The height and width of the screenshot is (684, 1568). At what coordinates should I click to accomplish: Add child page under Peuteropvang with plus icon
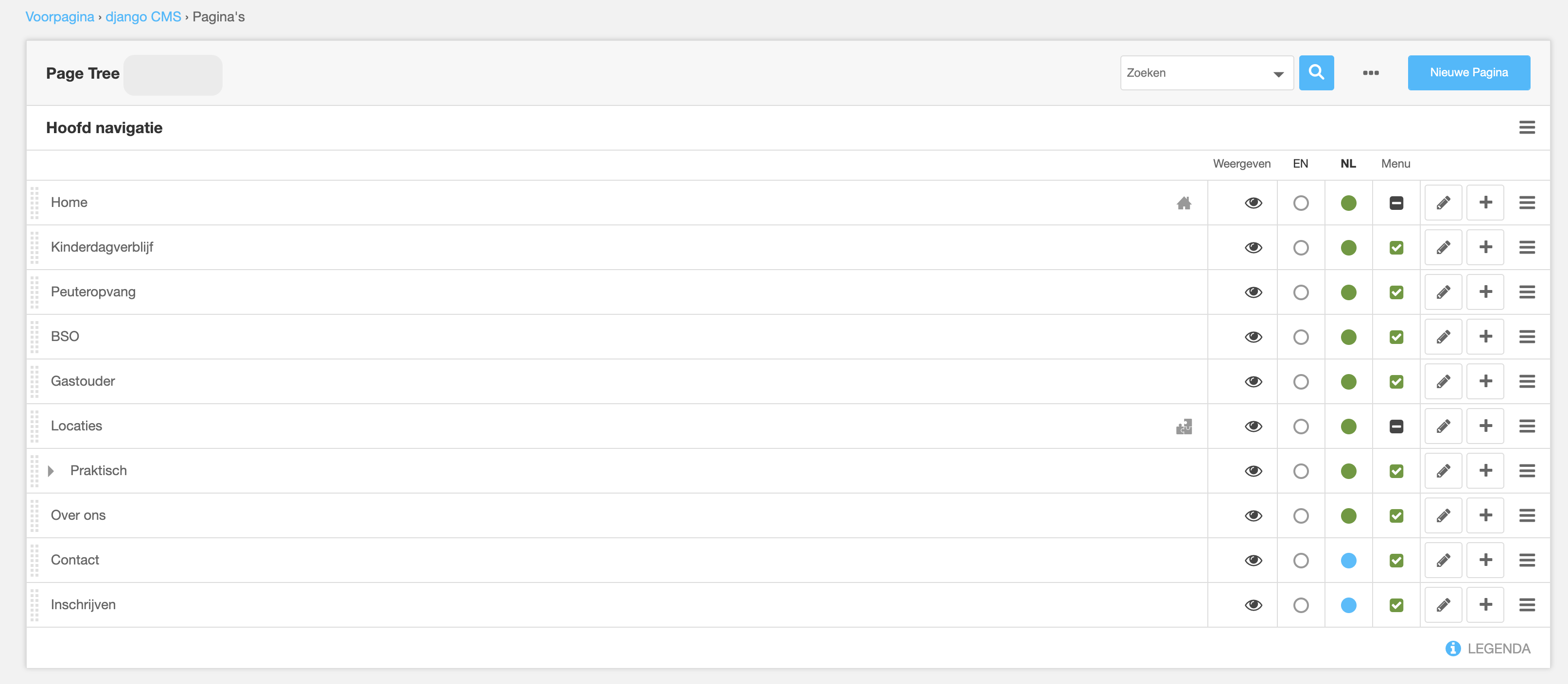(x=1485, y=292)
